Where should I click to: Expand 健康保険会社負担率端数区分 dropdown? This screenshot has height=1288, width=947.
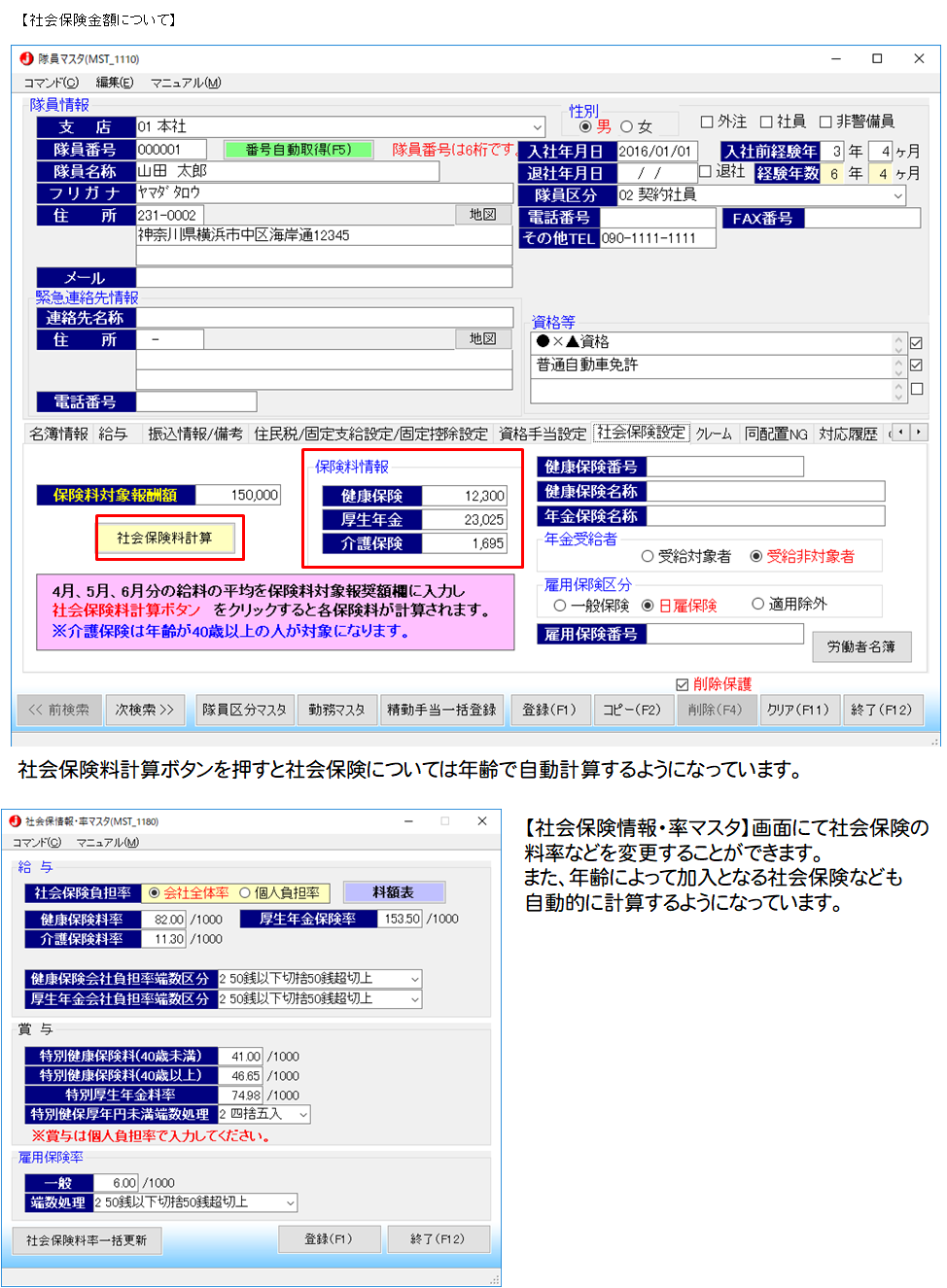(x=415, y=979)
